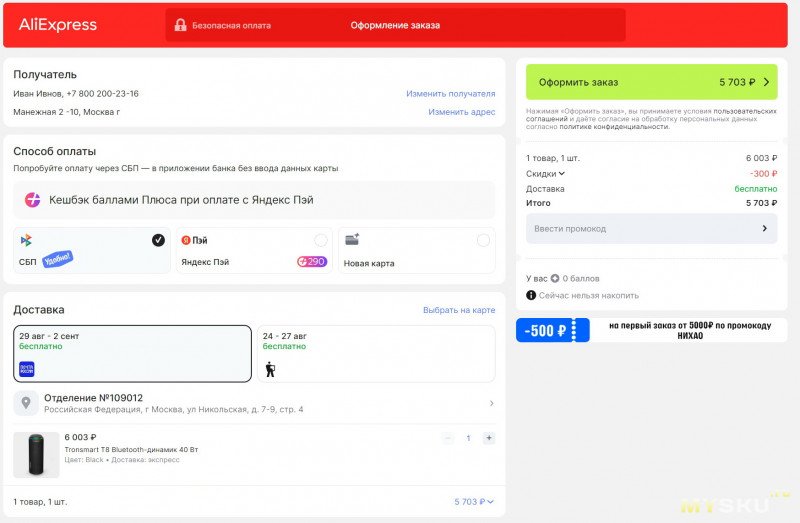The image size is (800, 523).
Task: Click the 290 Plus points badge
Action: pyautogui.click(x=312, y=262)
